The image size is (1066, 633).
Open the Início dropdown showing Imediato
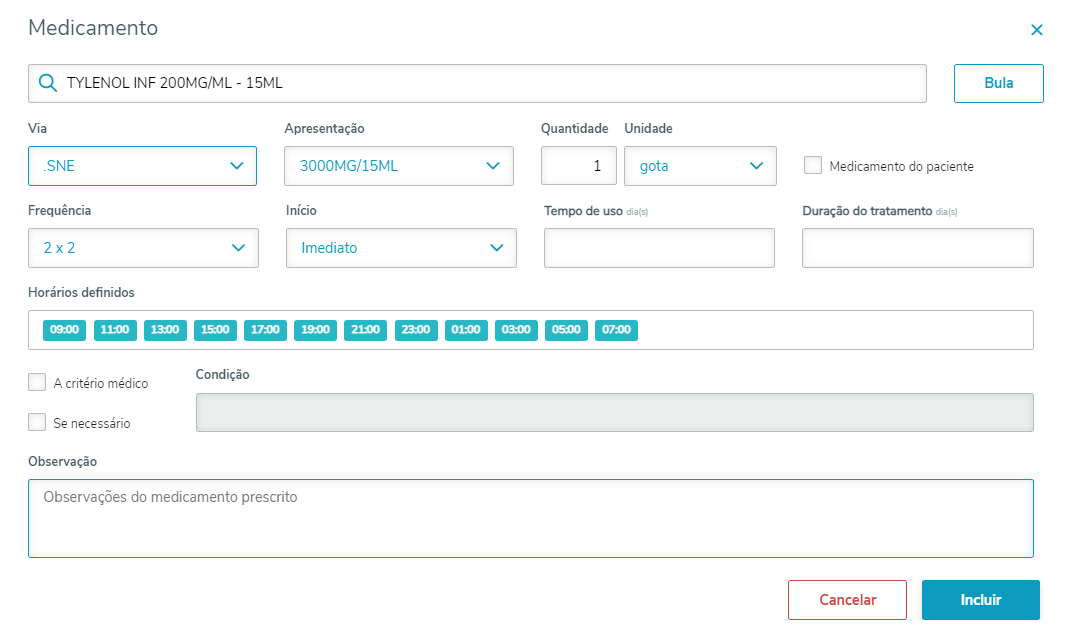[401, 248]
